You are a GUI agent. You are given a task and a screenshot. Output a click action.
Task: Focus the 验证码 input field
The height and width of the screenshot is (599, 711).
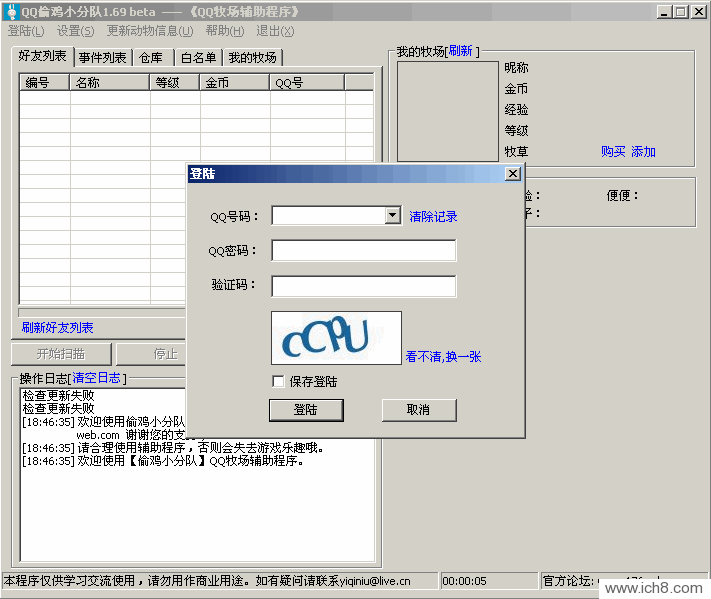pyautogui.click(x=364, y=286)
